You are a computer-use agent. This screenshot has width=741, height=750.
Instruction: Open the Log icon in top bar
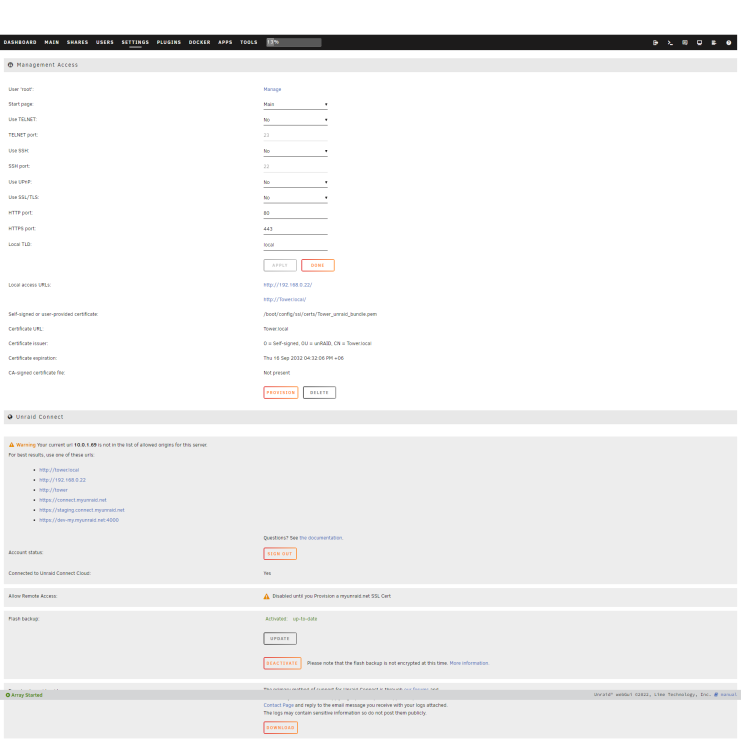coord(714,43)
